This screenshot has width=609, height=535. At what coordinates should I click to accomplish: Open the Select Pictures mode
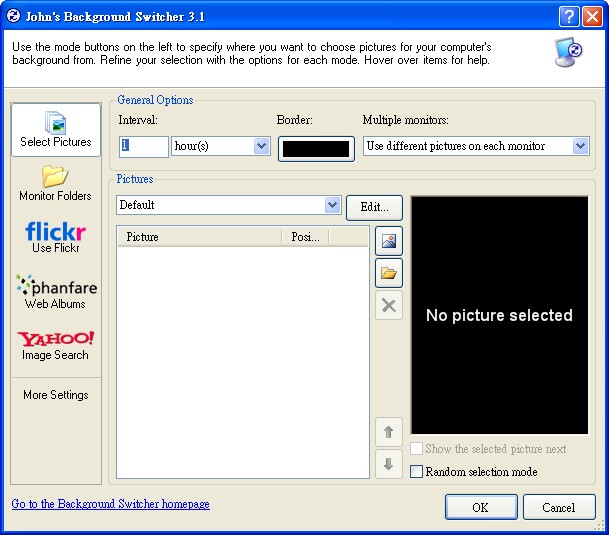(56, 130)
